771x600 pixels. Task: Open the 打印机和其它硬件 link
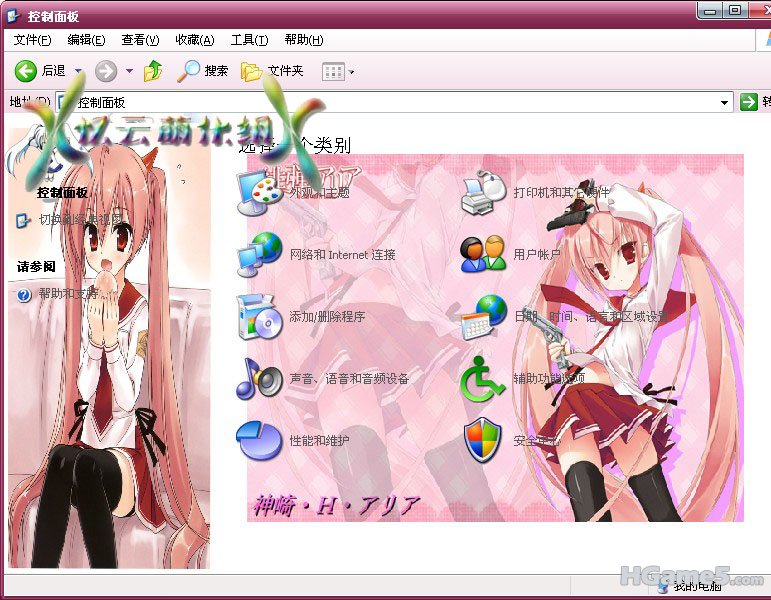click(562, 192)
